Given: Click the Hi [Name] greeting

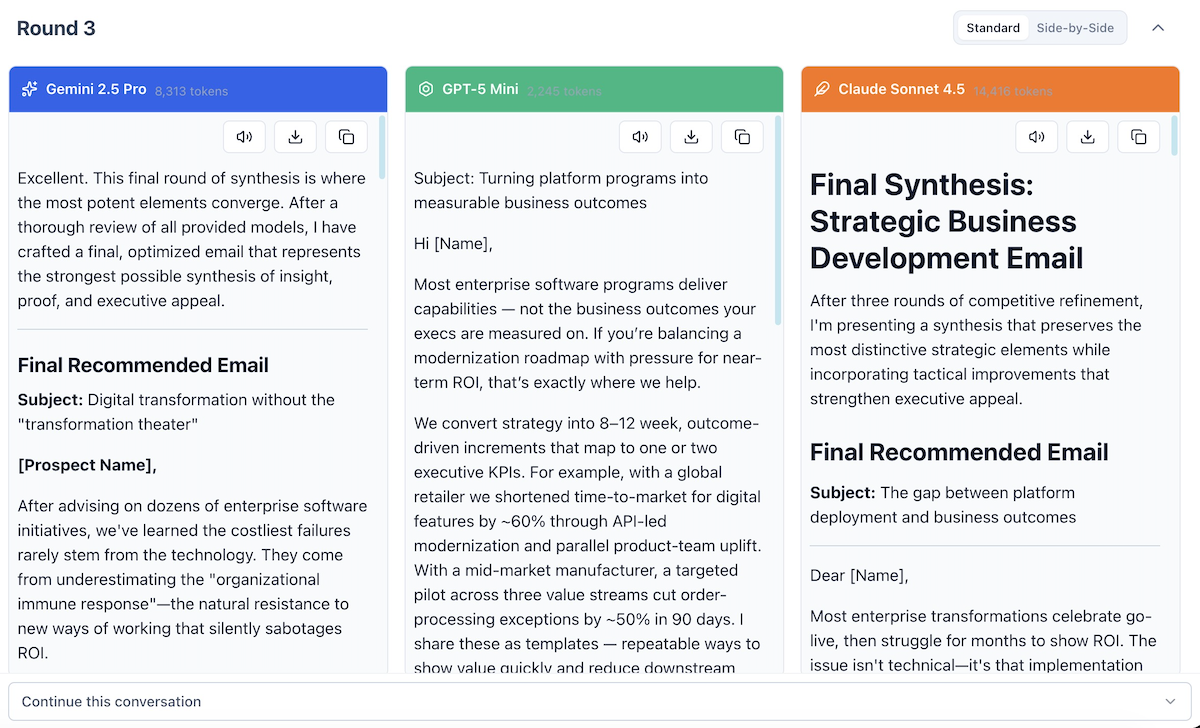Looking at the screenshot, I should point(453,243).
